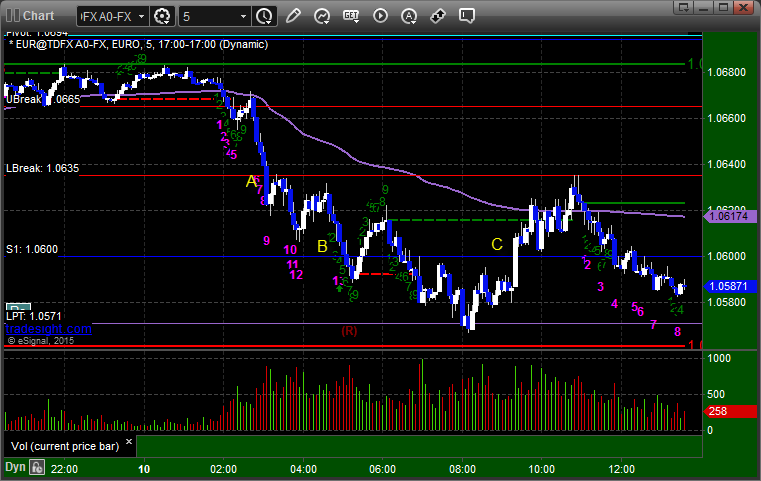Open the speech bubble comment icon
Screen dimensions: 761x481
point(467,16)
